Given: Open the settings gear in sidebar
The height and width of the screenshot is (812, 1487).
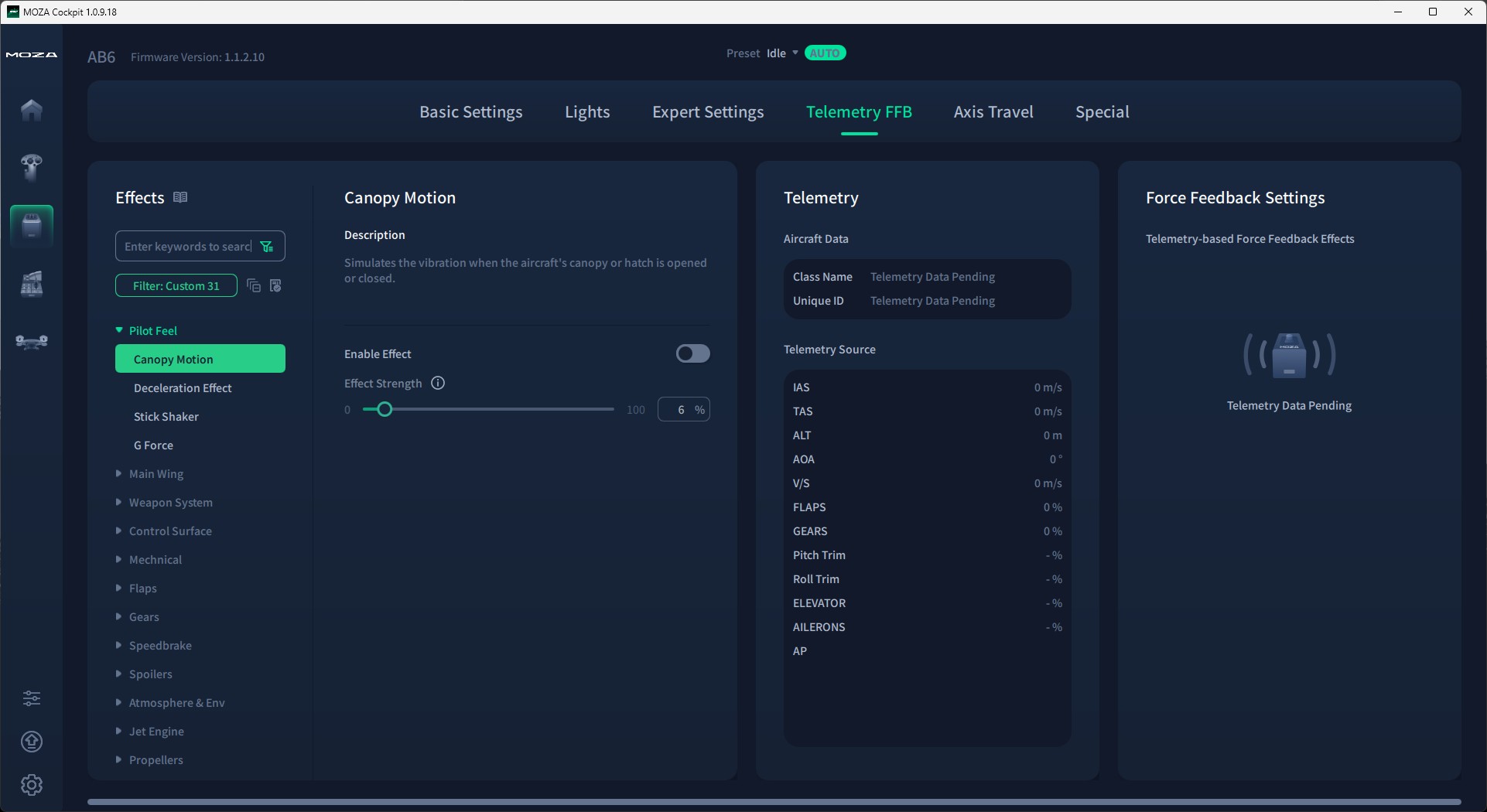Looking at the screenshot, I should point(32,785).
